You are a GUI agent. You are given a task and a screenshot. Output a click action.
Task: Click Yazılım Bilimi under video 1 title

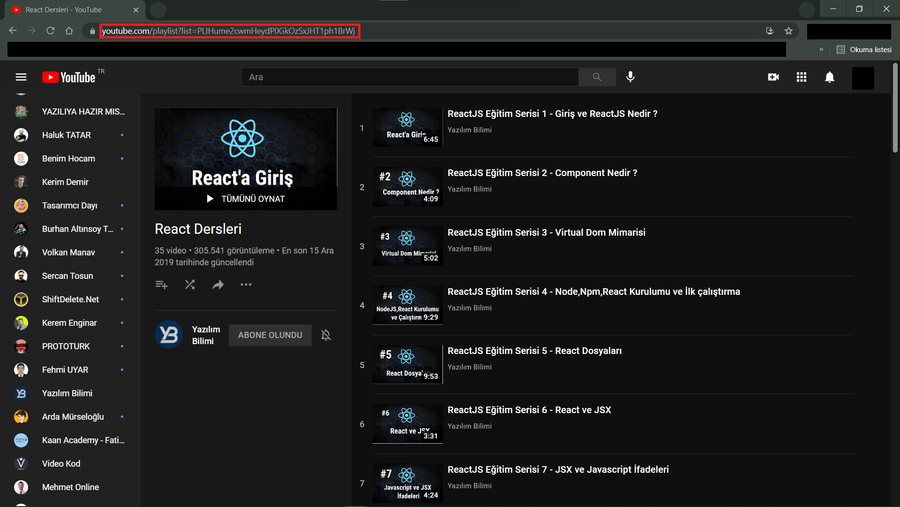[x=470, y=130]
